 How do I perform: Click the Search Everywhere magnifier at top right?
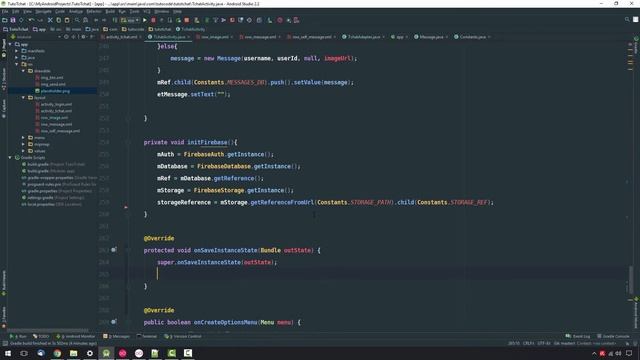click(x=627, y=20)
